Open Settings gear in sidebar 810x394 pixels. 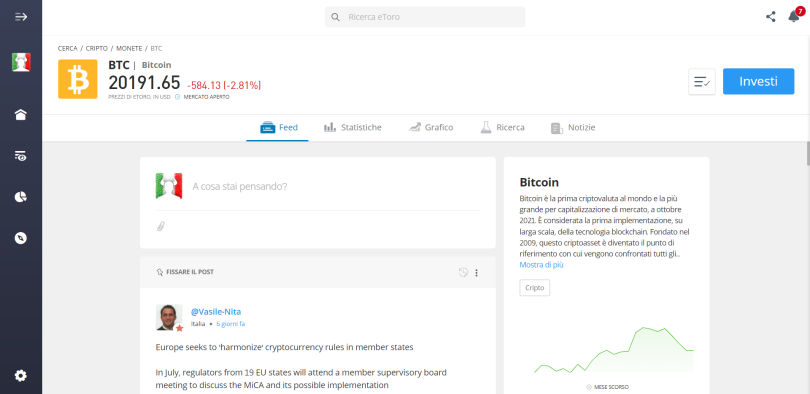click(x=21, y=375)
